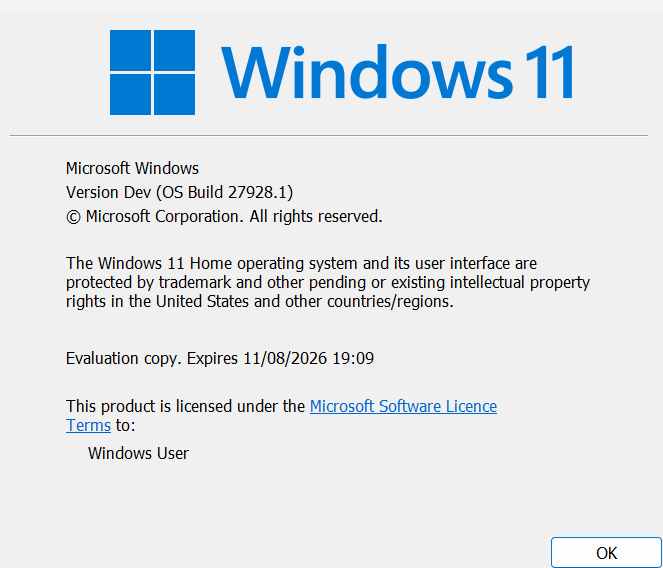The height and width of the screenshot is (568, 663).
Task: Select the 'Microsoft Windows' text line
Action: click(132, 168)
